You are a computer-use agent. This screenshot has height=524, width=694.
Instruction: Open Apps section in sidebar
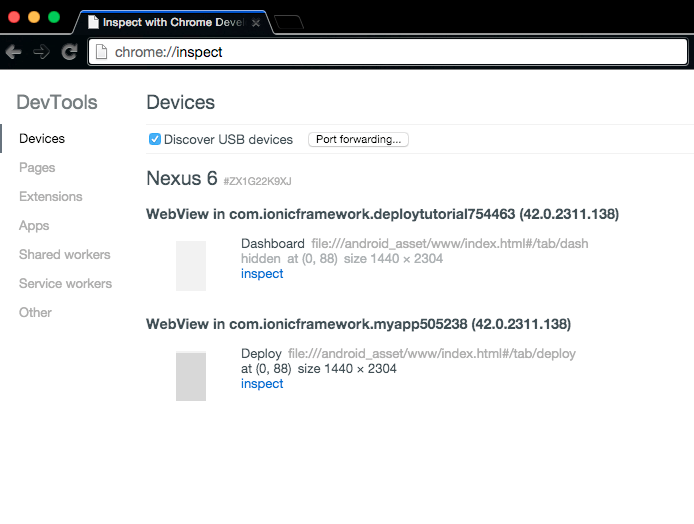coord(34,226)
